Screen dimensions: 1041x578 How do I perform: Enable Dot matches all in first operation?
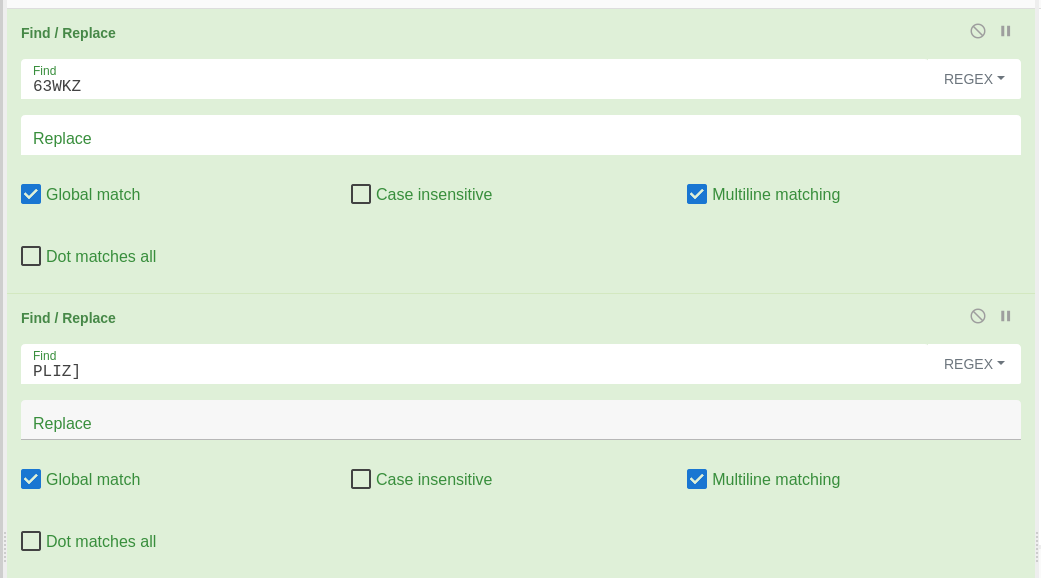(31, 256)
